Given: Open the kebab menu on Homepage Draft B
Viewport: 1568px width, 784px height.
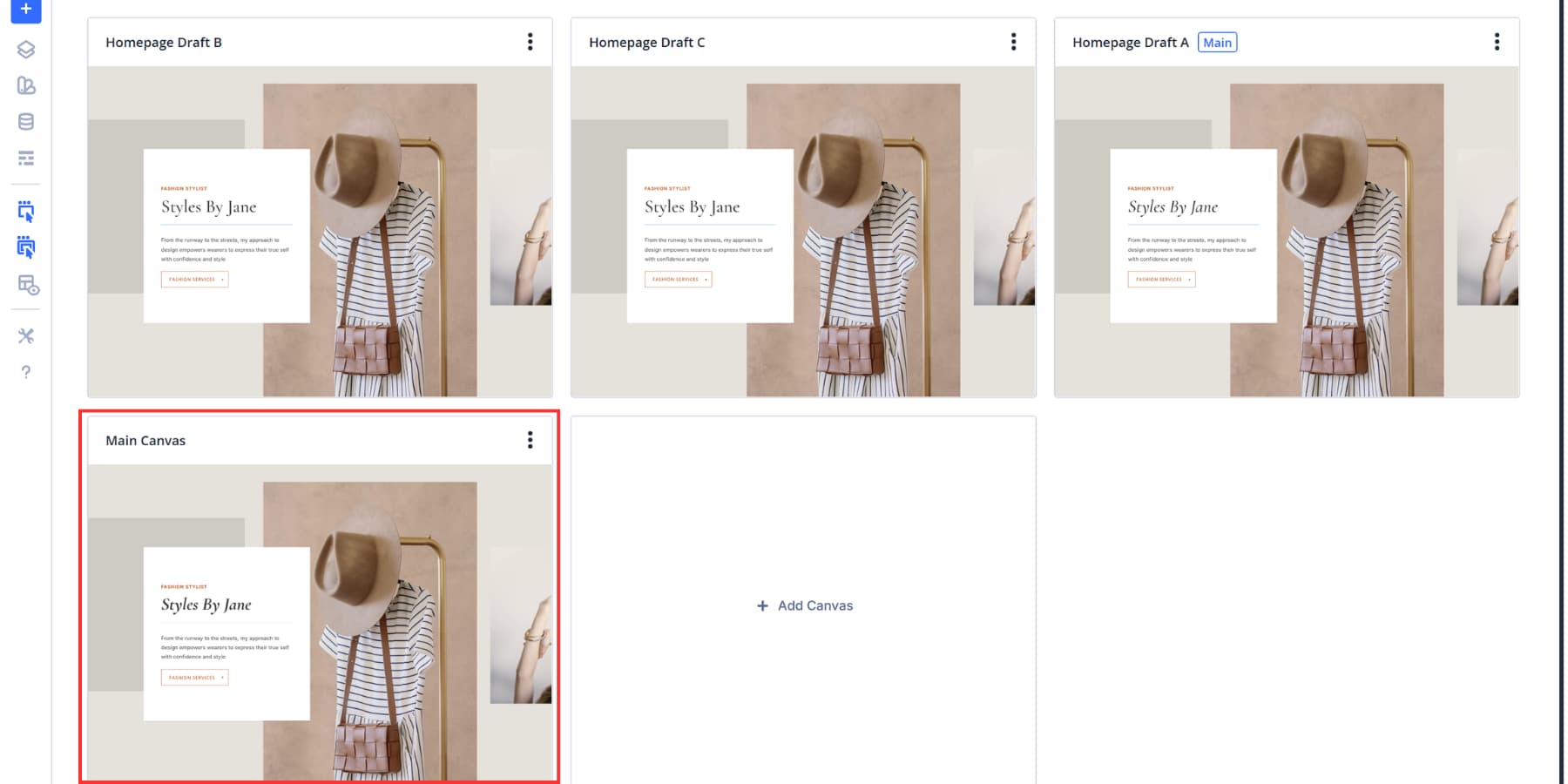Looking at the screenshot, I should 531,41.
